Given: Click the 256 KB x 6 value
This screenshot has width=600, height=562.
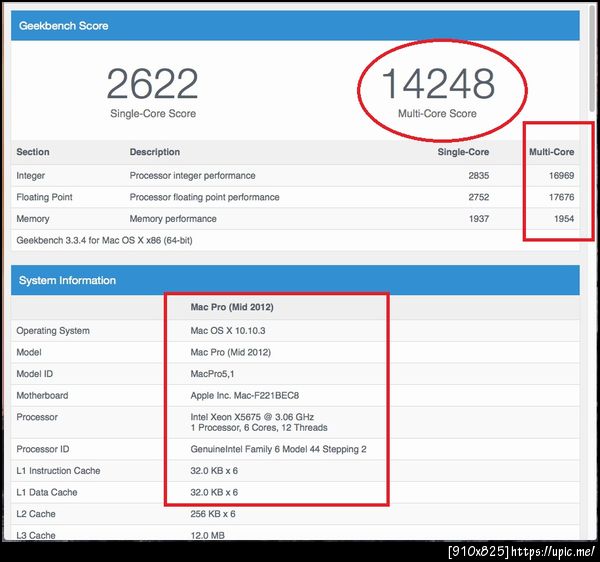Looking at the screenshot, I should [213, 514].
